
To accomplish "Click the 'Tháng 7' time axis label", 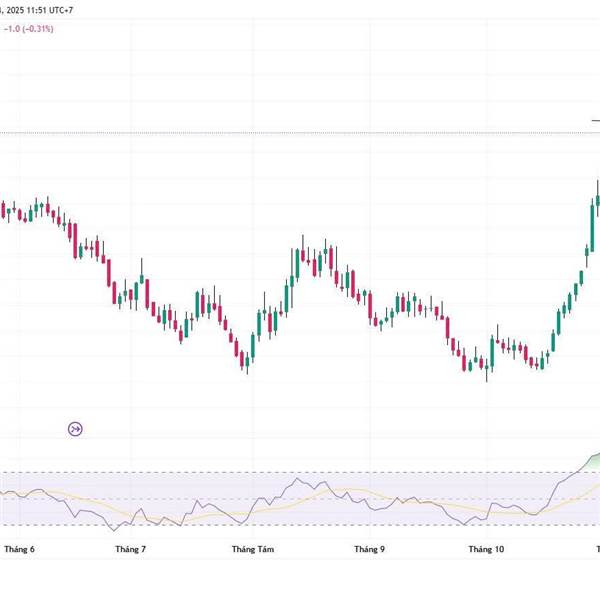I will pos(130,549).
